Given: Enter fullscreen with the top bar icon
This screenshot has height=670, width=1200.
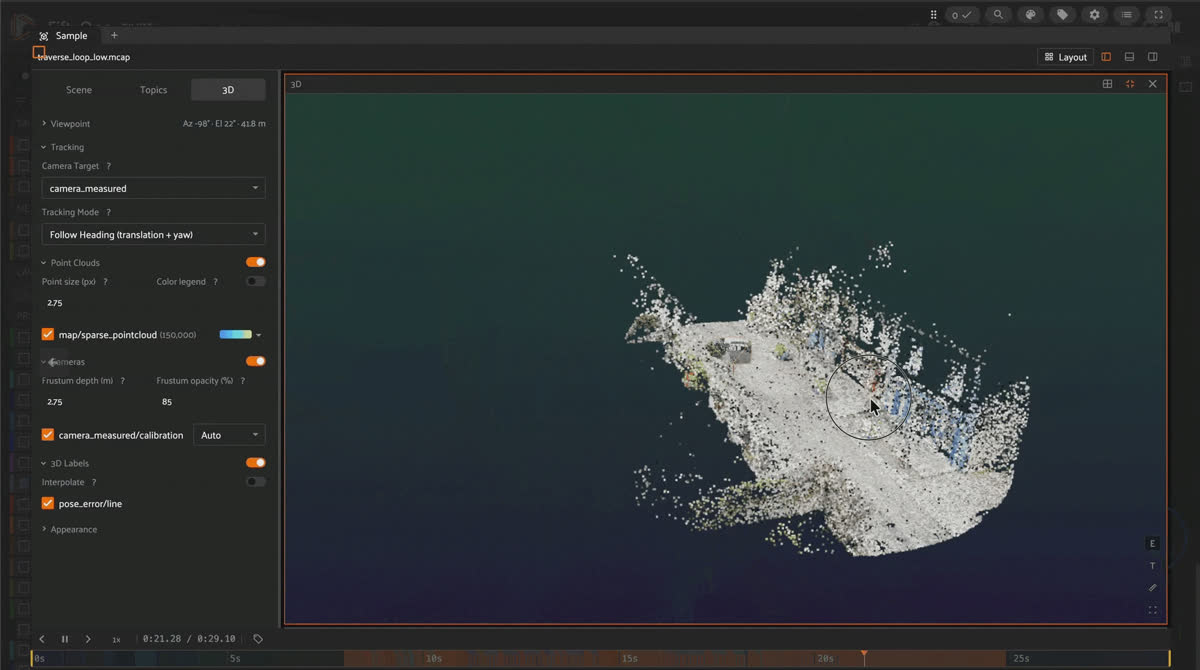Looking at the screenshot, I should point(1158,15).
